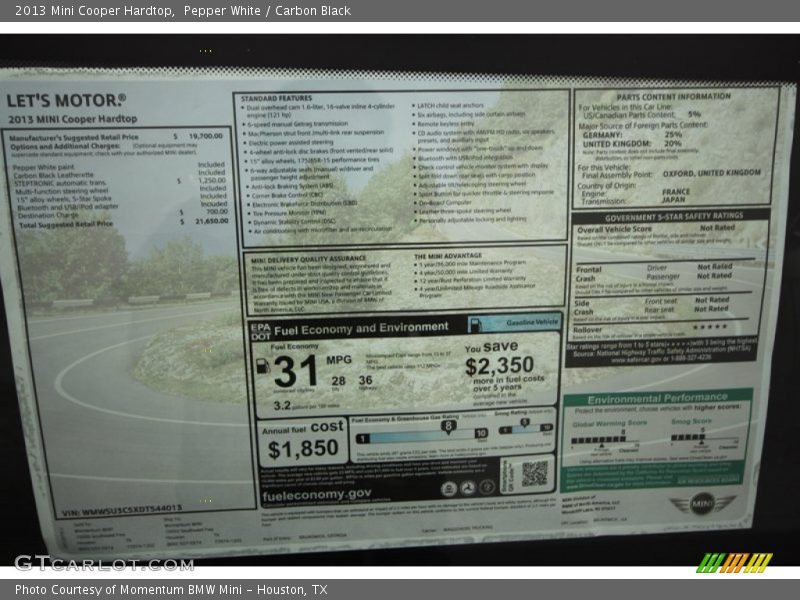Click the 28 city MPG value
800x600 pixels.
click(x=338, y=381)
